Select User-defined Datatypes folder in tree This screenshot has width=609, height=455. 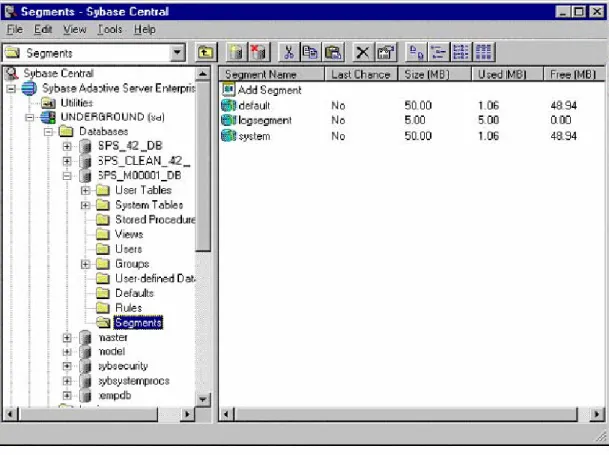(x=155, y=279)
